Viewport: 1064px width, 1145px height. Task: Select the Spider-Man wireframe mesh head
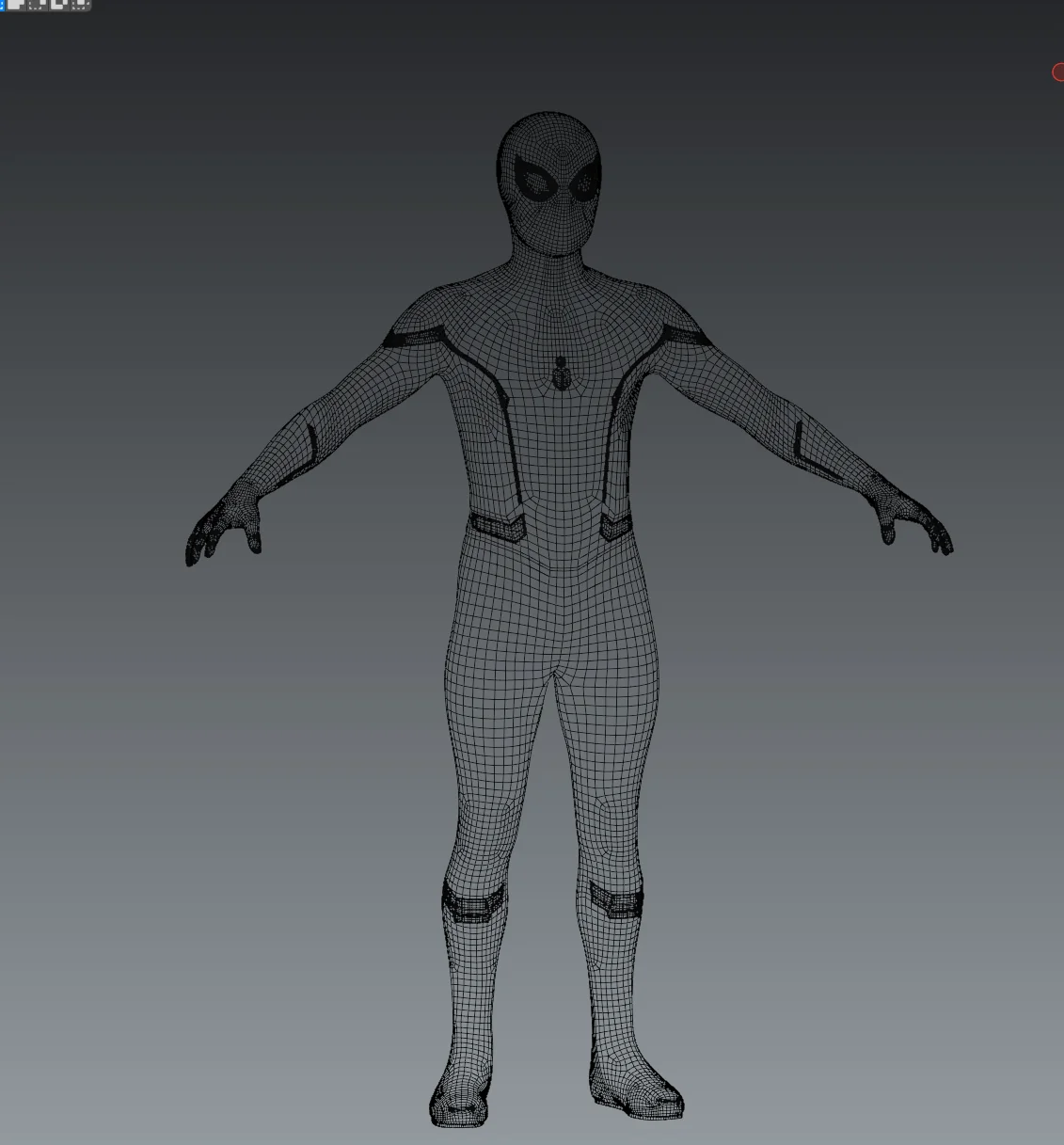(x=550, y=179)
